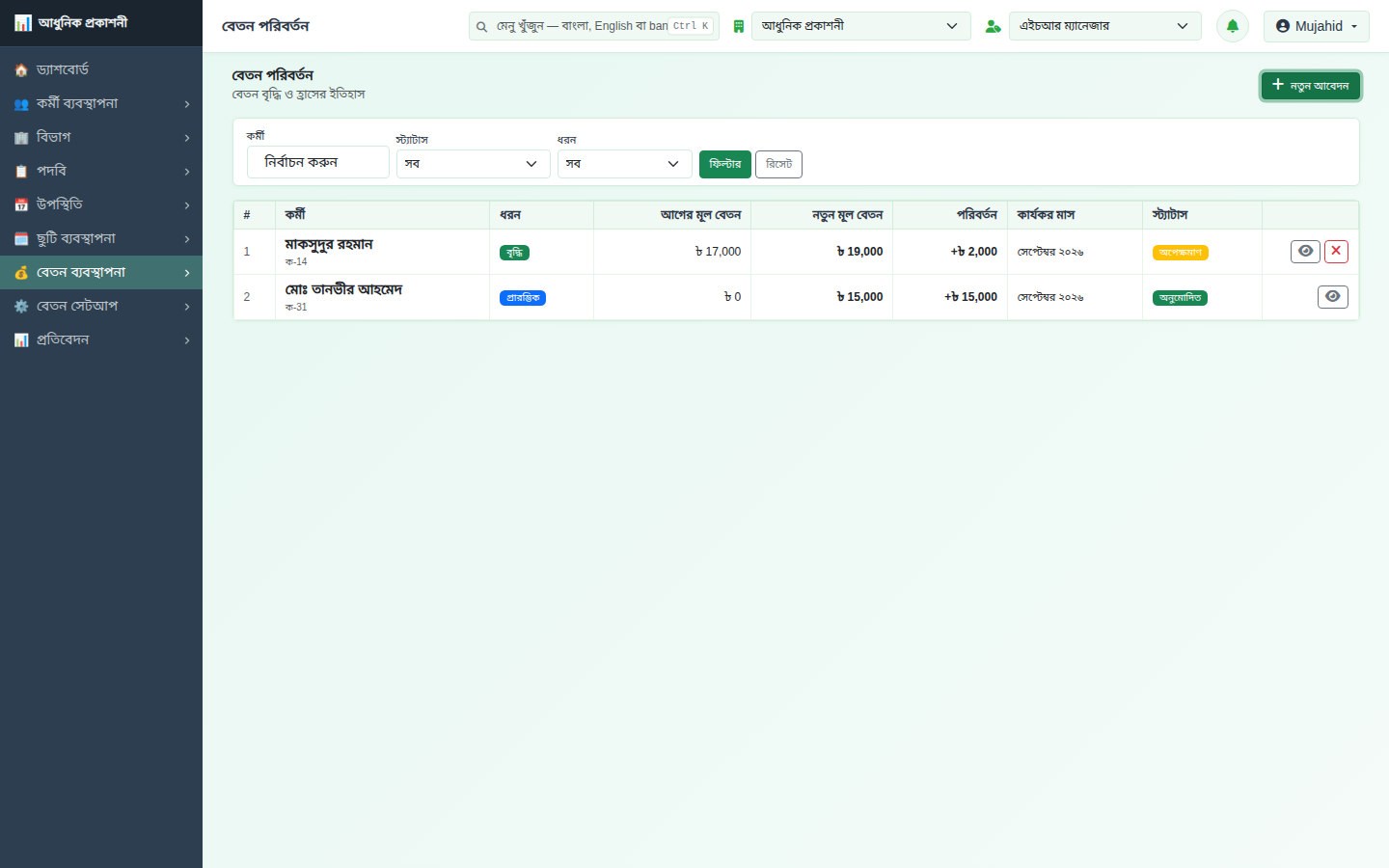Viewport: 1389px width, 868px height.
Task: Click the নতুন আবেদন button
Action: pos(1310,86)
